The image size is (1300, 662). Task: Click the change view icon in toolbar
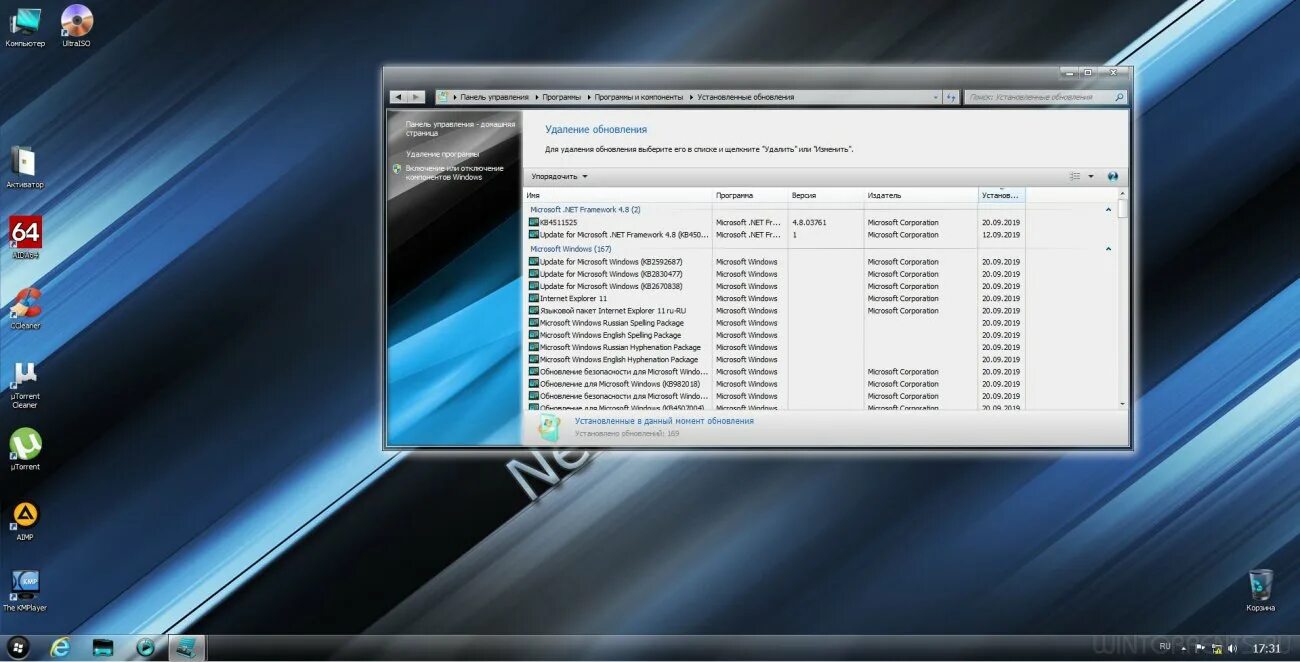1076,177
